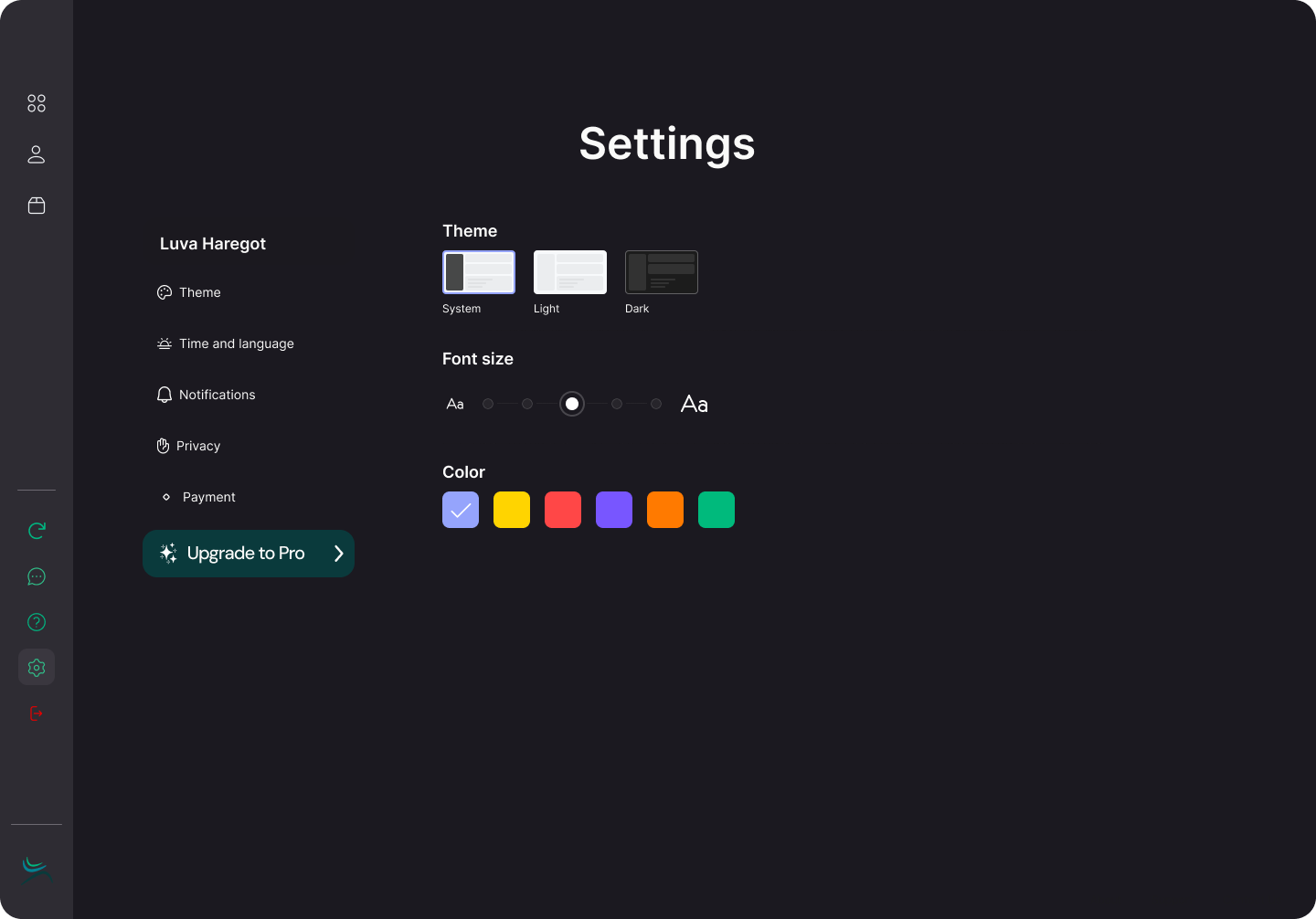Click the green refresh icon

tap(37, 531)
